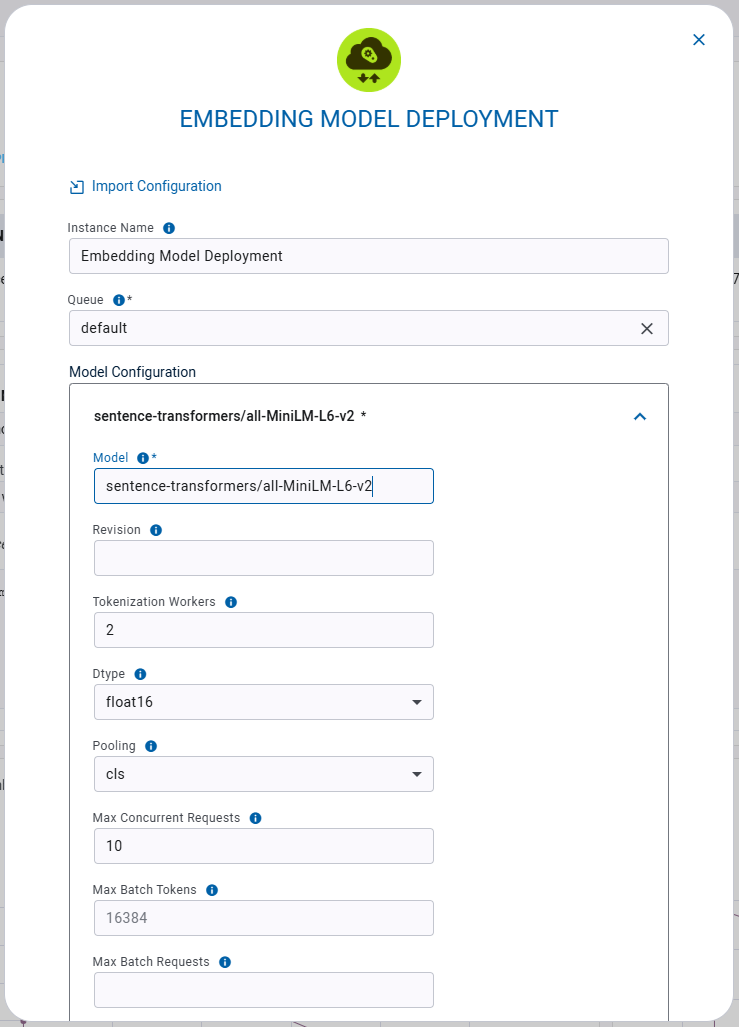
Task: Click the Embedding Model Deployment title
Action: pos(369,118)
